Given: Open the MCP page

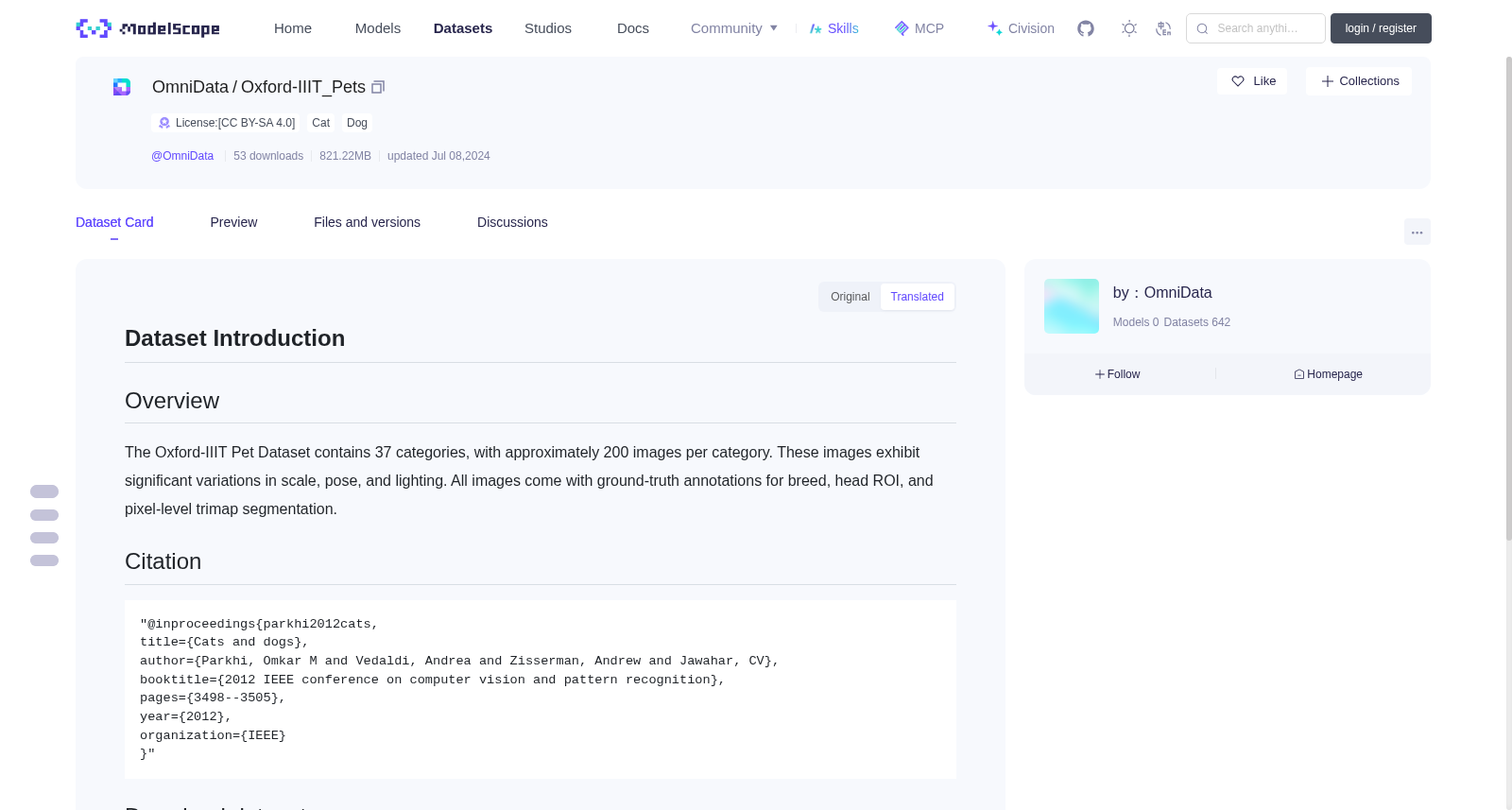Looking at the screenshot, I should click(919, 28).
